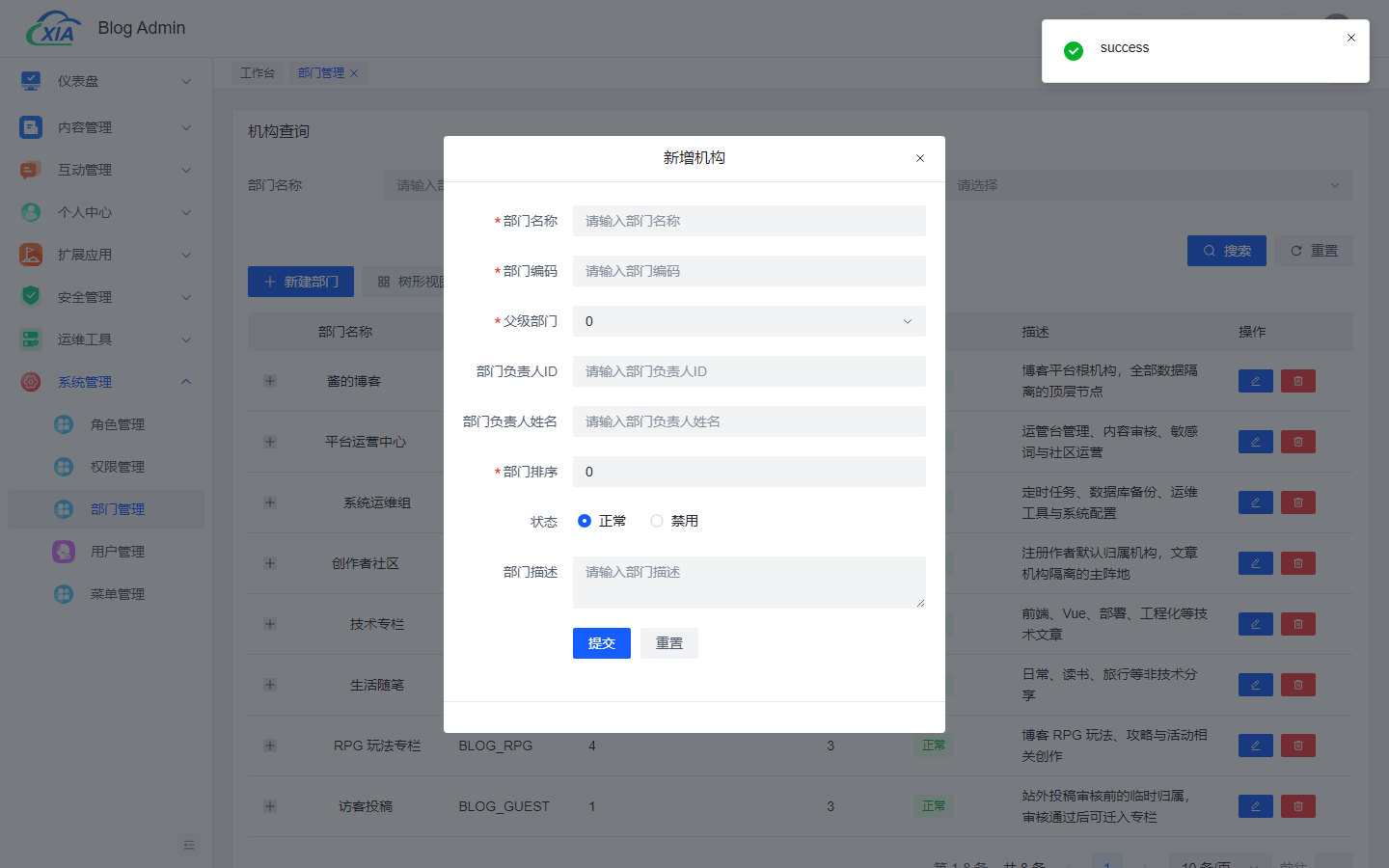The width and height of the screenshot is (1389, 868).
Task: Delete the 技术专栏 row
Action: [1298, 624]
